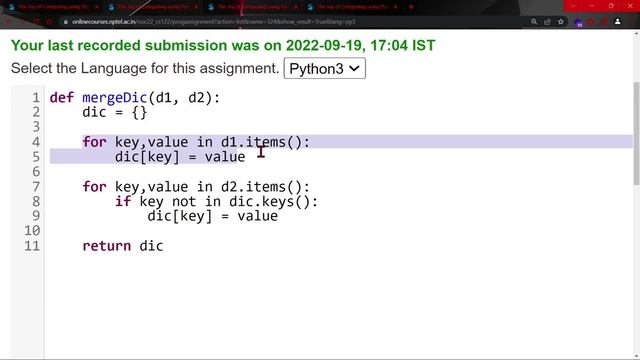Open a new browser tab with plus button
Screen dimensions: 640x360
click(411, 7)
